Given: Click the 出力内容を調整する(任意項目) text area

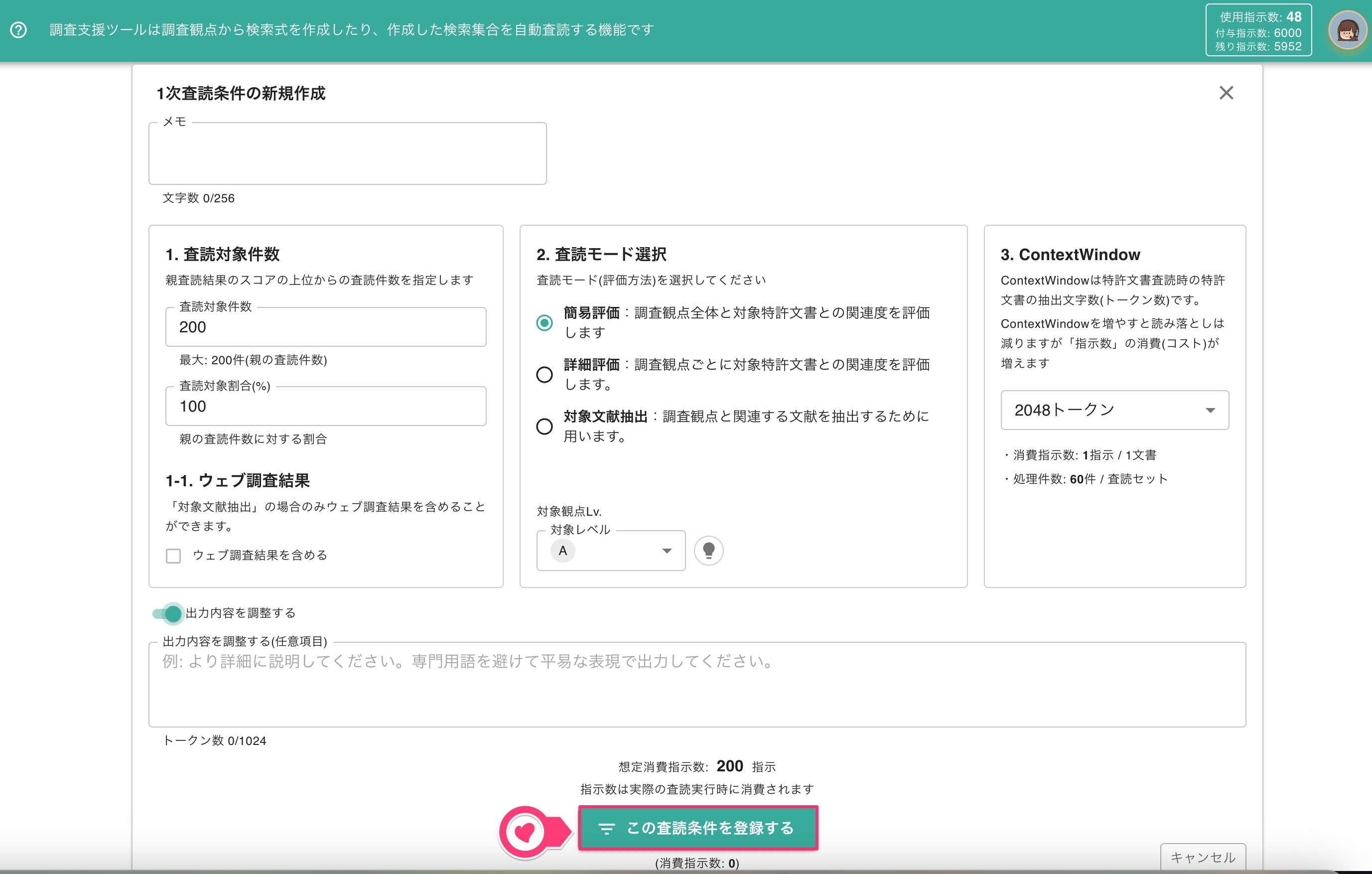Looking at the screenshot, I should (x=697, y=684).
